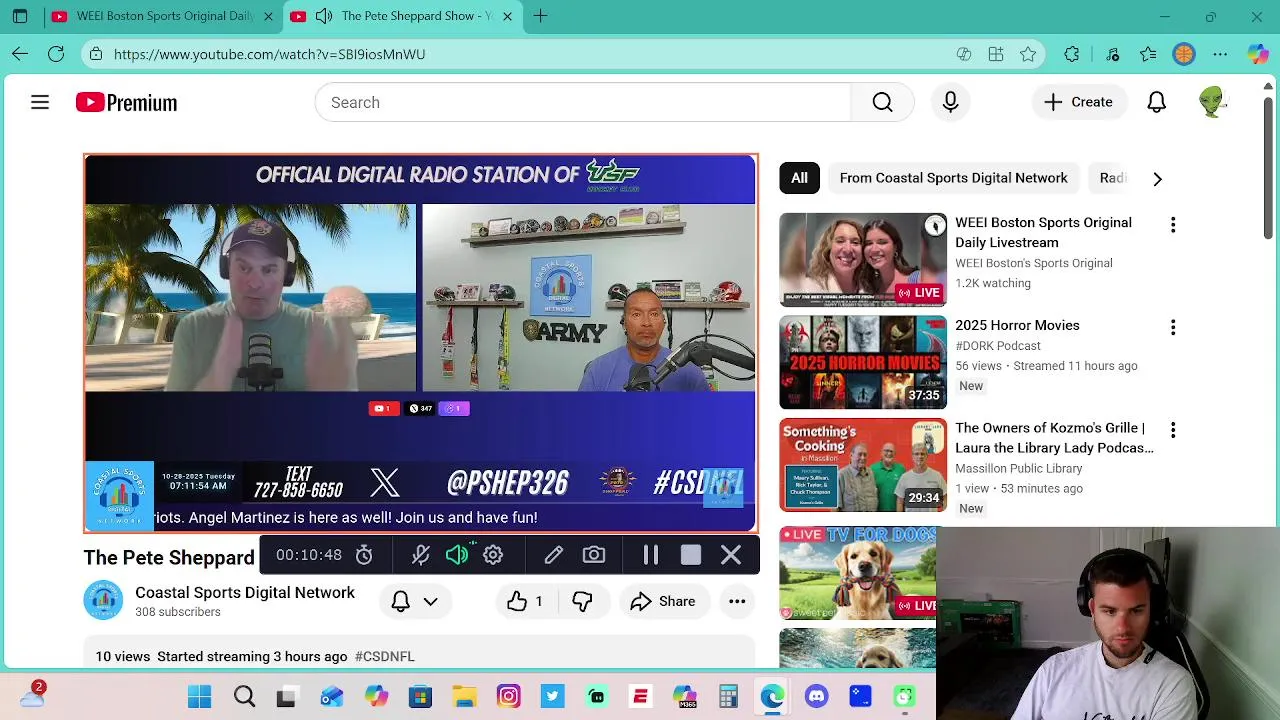Take a screenshot with recorder camera
The image size is (1280, 720).
pyautogui.click(x=594, y=555)
